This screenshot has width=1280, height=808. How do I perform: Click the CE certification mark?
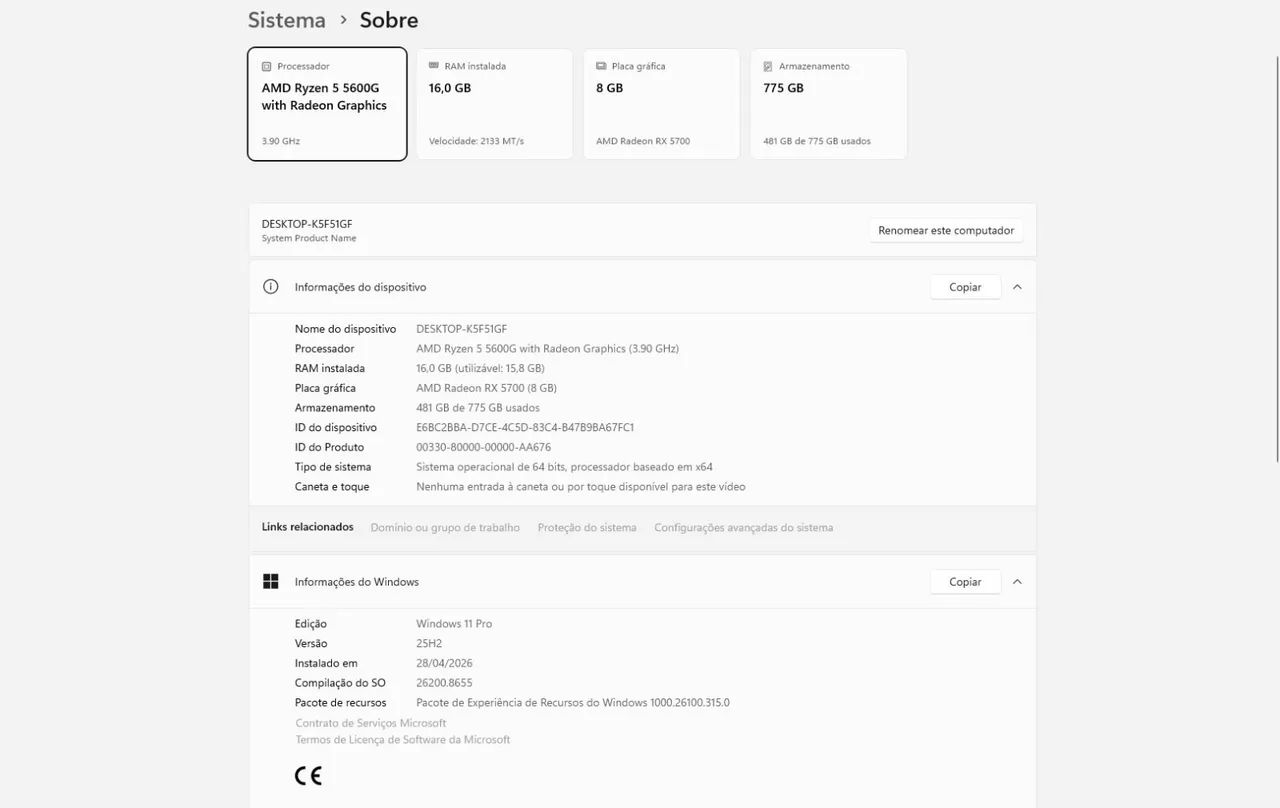[308, 775]
